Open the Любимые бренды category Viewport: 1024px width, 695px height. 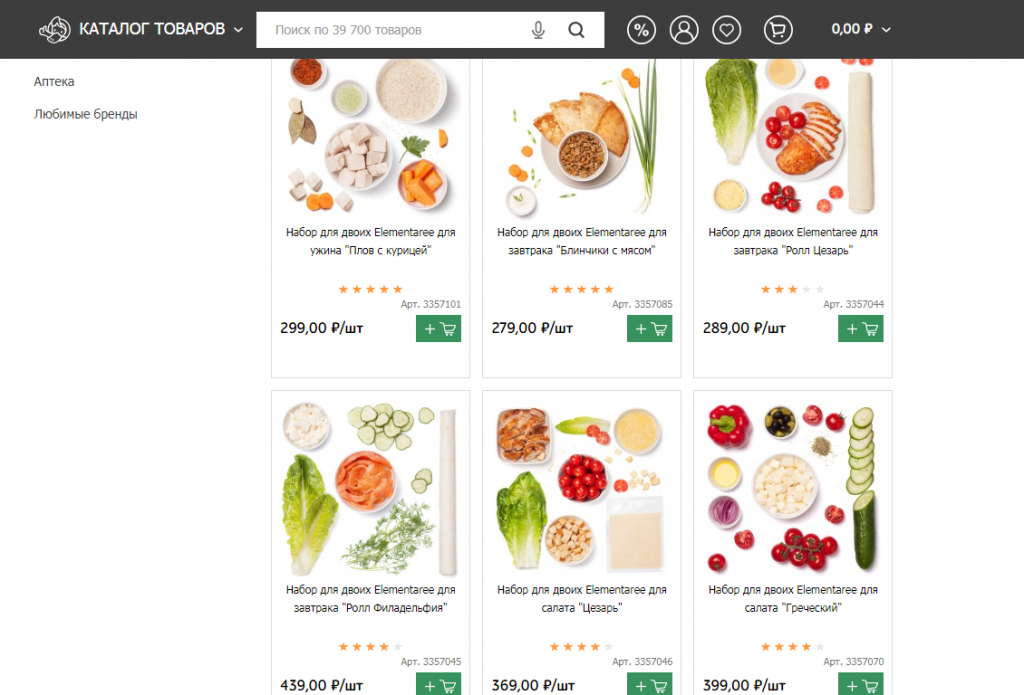(86, 114)
